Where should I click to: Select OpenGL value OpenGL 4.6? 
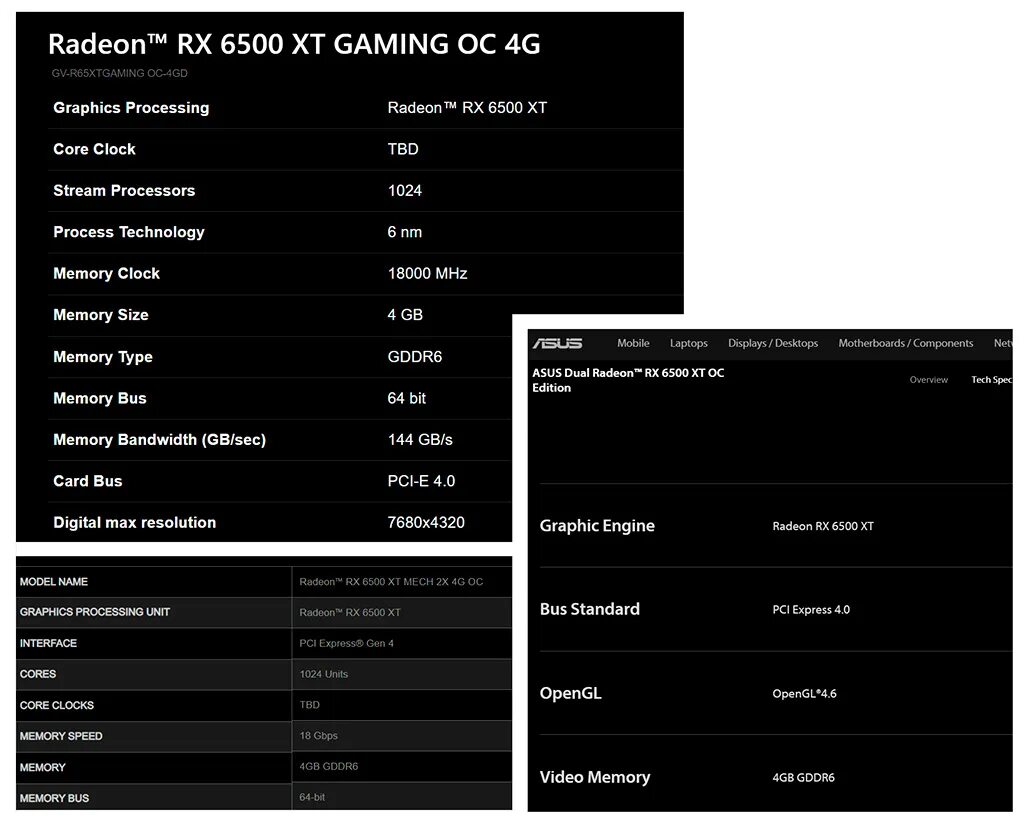805,693
